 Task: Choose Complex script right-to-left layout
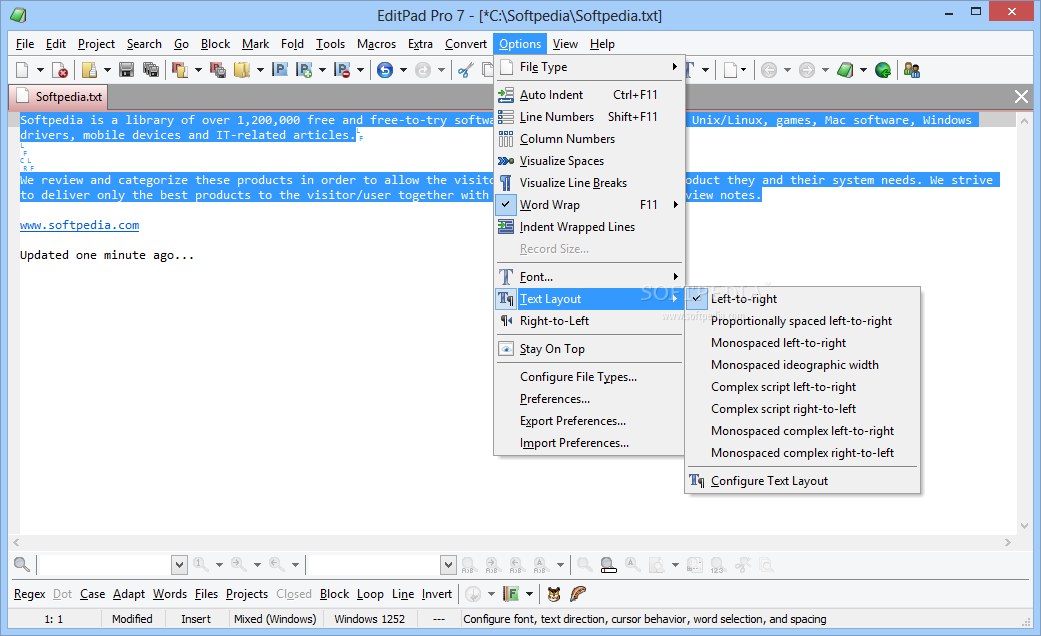803,408
